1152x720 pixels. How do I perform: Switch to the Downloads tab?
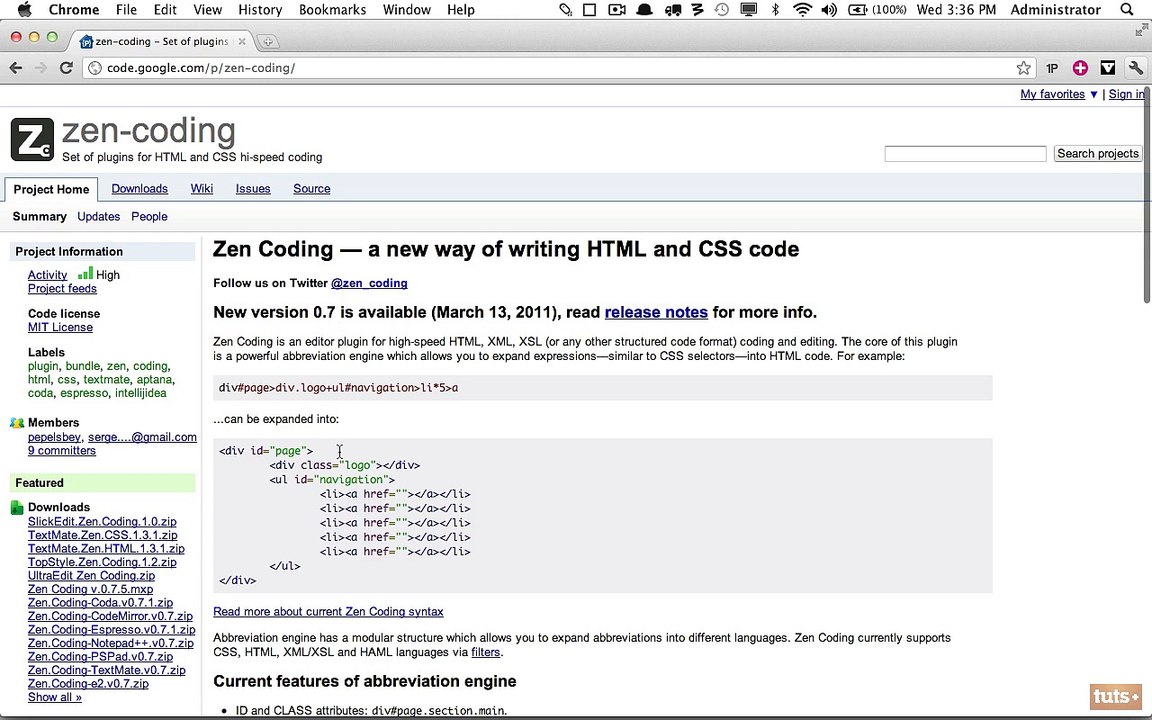point(140,189)
